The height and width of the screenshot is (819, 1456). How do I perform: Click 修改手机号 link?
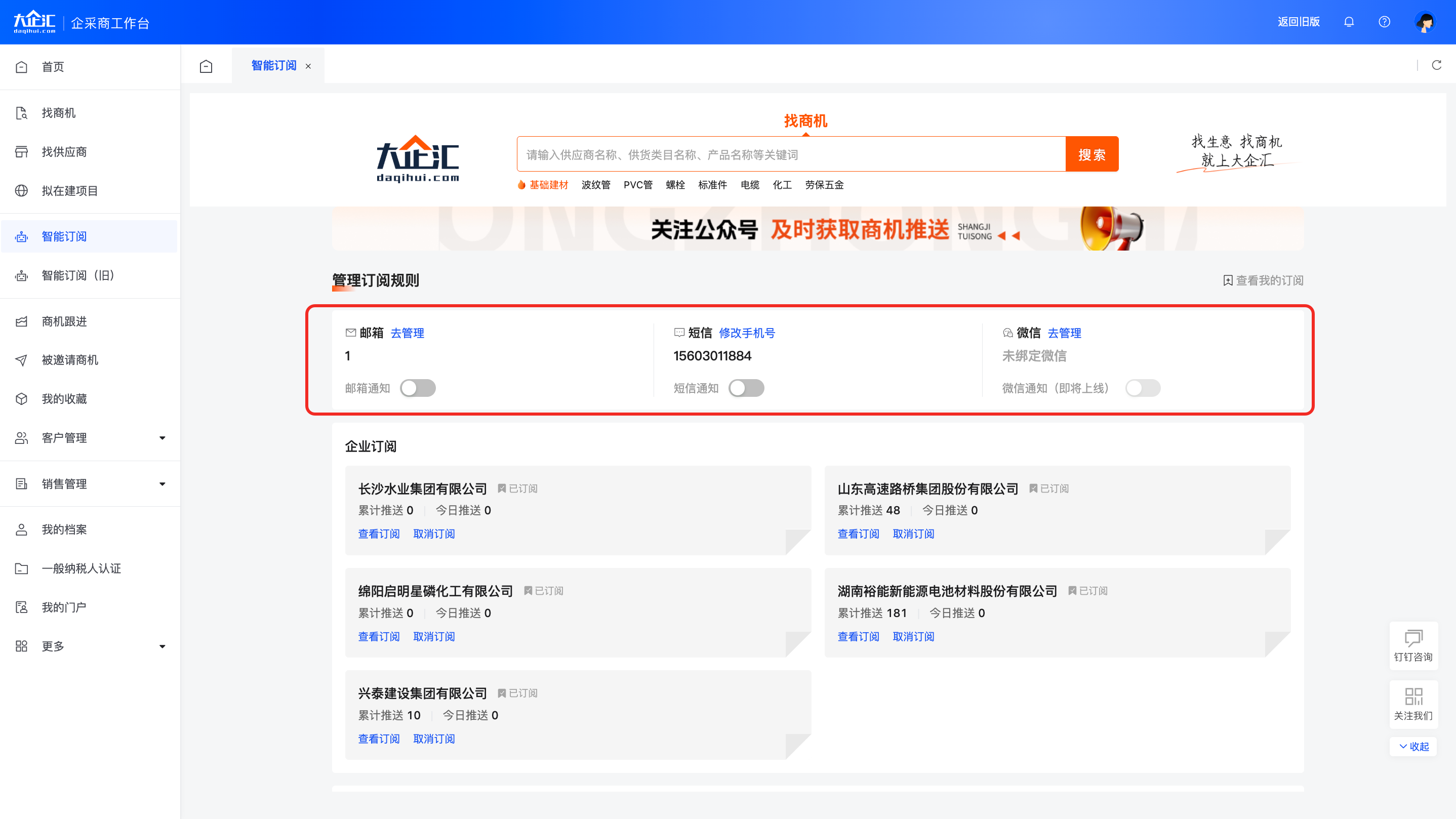click(747, 333)
